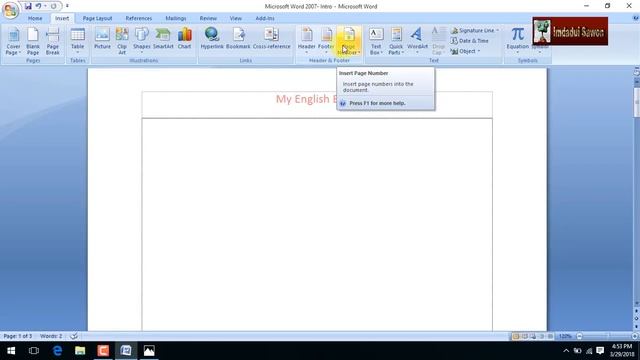The height and width of the screenshot is (360, 640).
Task: Open the Windows Start menu
Action: pyautogui.click(x=11, y=351)
